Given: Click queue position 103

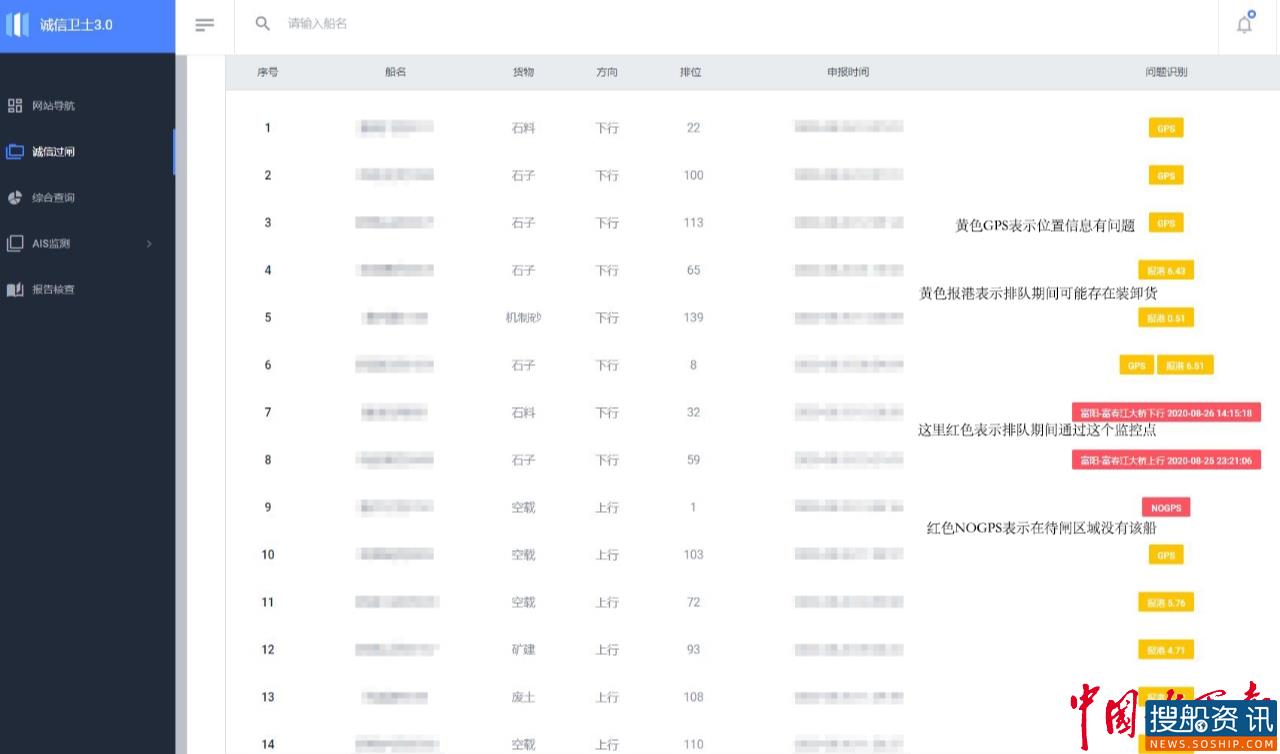Looking at the screenshot, I should coord(694,555).
